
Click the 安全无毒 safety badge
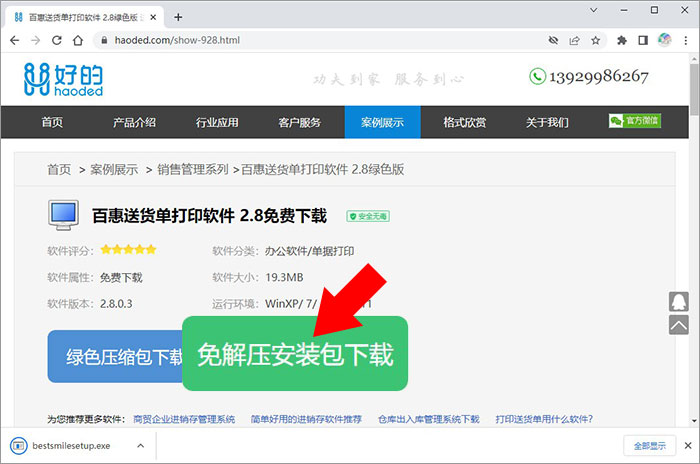point(368,216)
